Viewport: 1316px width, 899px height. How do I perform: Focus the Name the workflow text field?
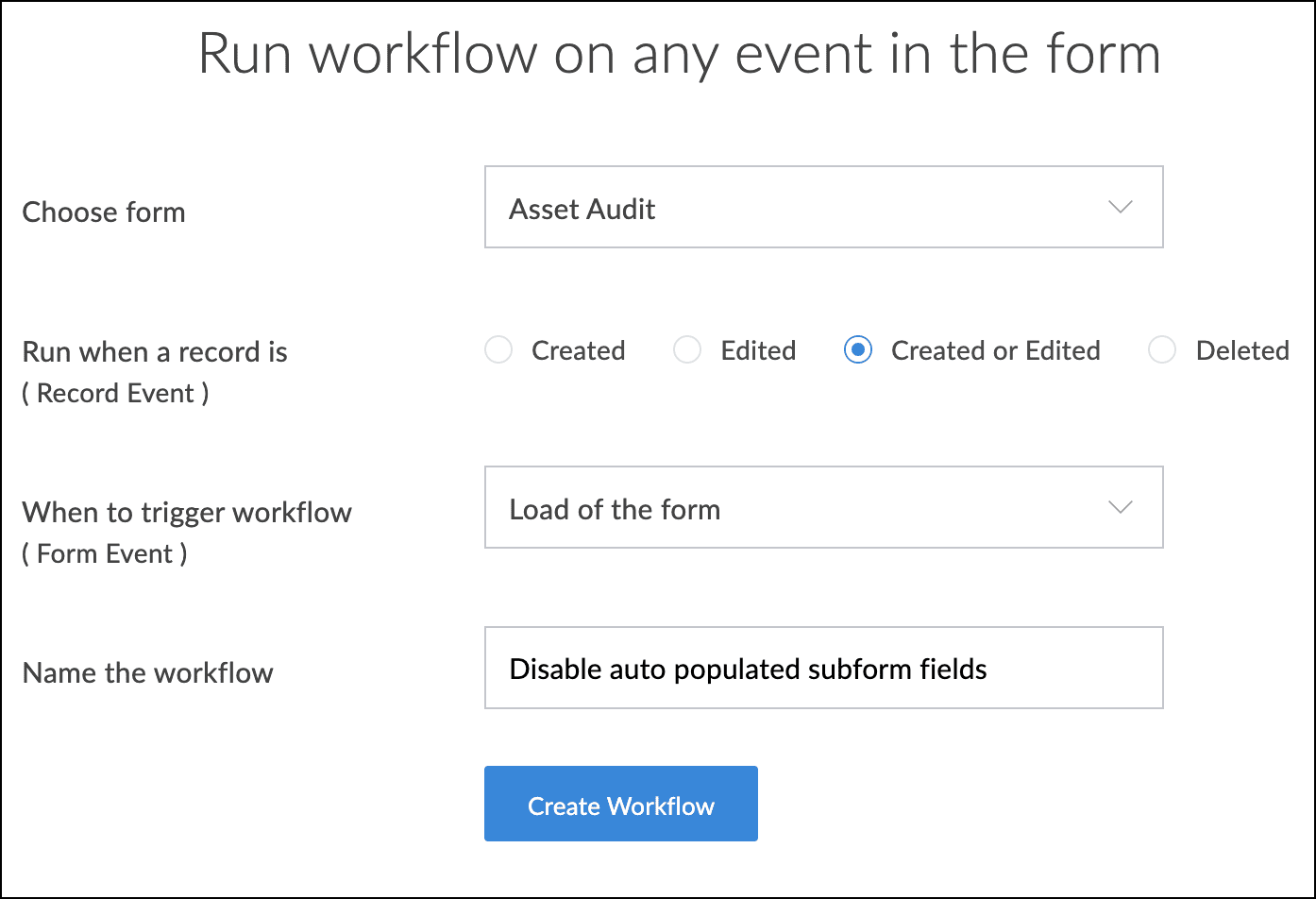[823, 669]
